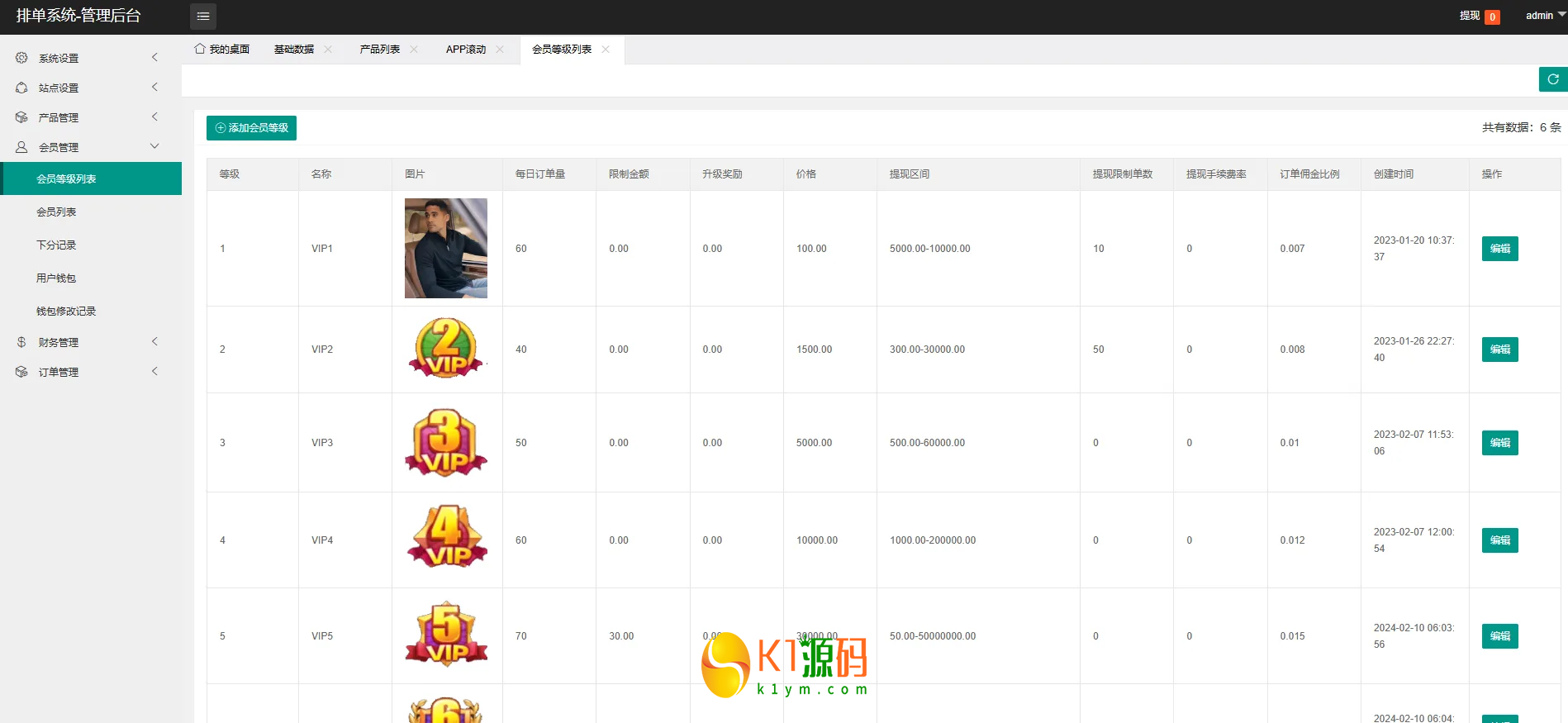Collapse the 会员管理 menu chevron
The width and height of the screenshot is (1568, 723).
click(x=154, y=146)
